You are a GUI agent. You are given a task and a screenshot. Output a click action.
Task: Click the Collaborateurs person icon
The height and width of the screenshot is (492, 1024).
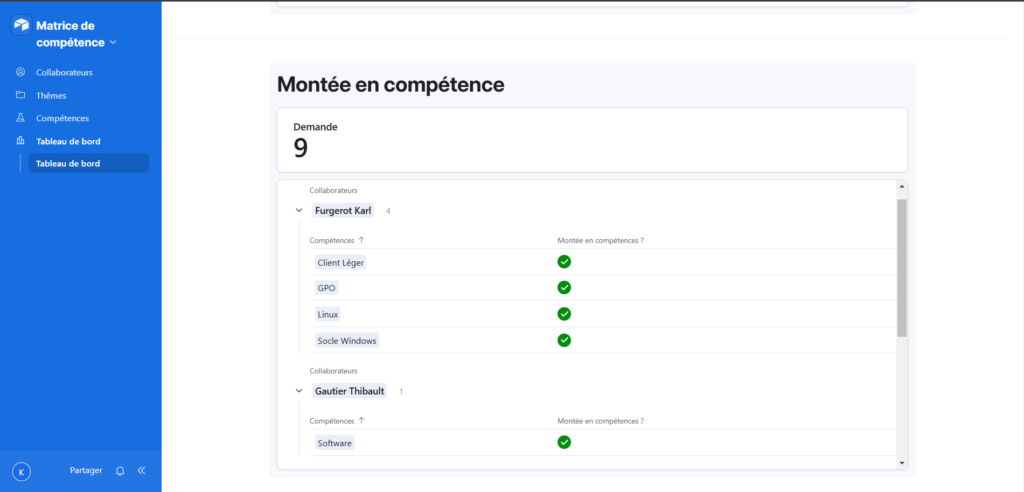pyautogui.click(x=20, y=72)
